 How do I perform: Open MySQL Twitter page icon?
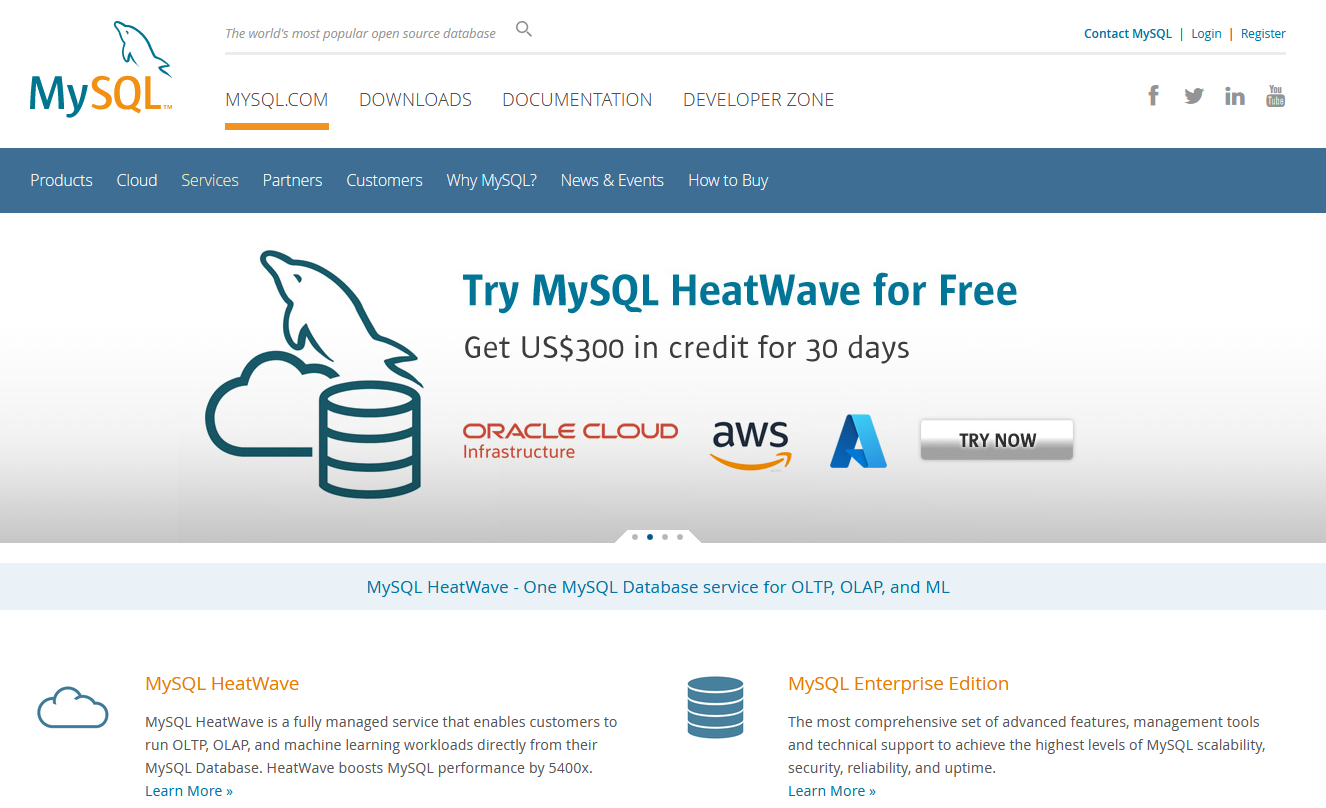click(1194, 96)
